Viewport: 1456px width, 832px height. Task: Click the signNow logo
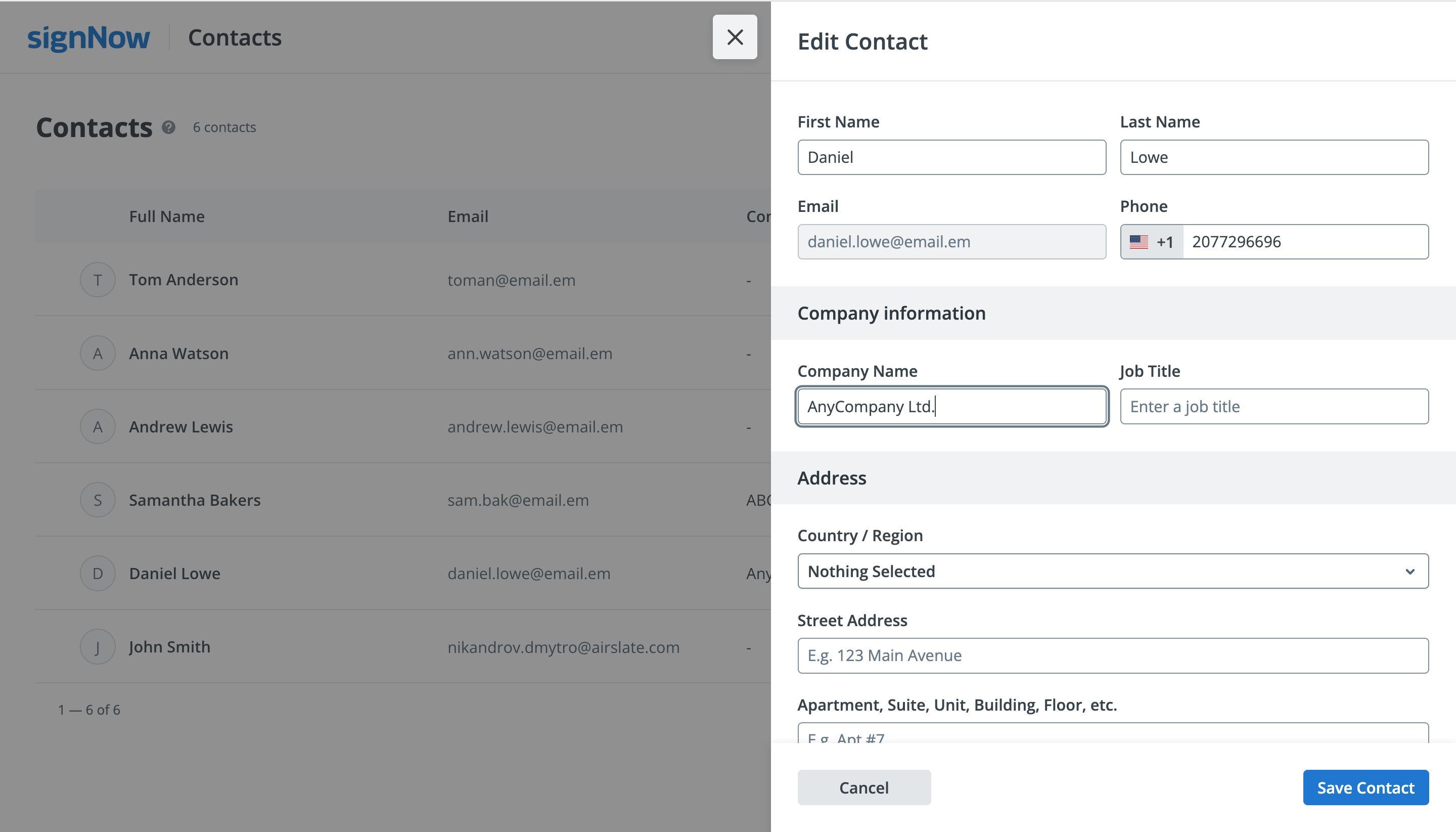88,38
